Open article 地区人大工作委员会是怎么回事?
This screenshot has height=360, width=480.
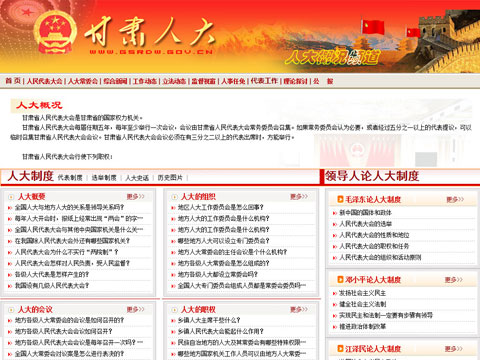221,207
